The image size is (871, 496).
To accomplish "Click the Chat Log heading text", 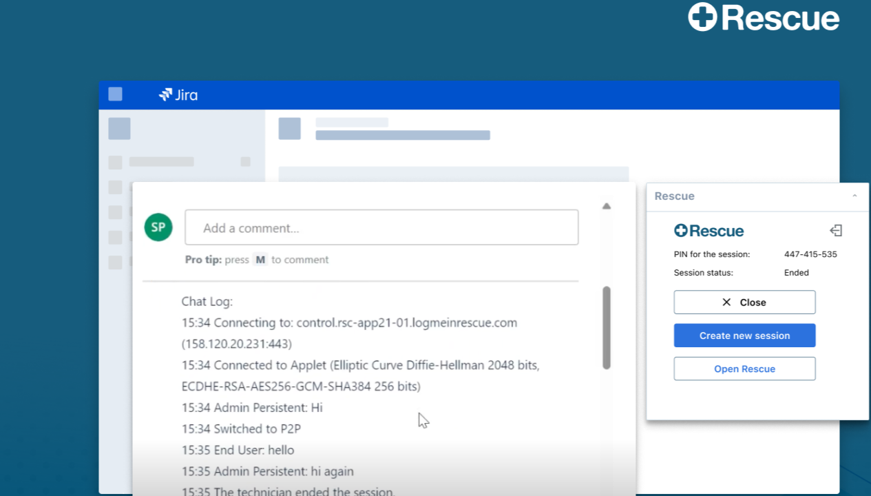I will tap(207, 302).
